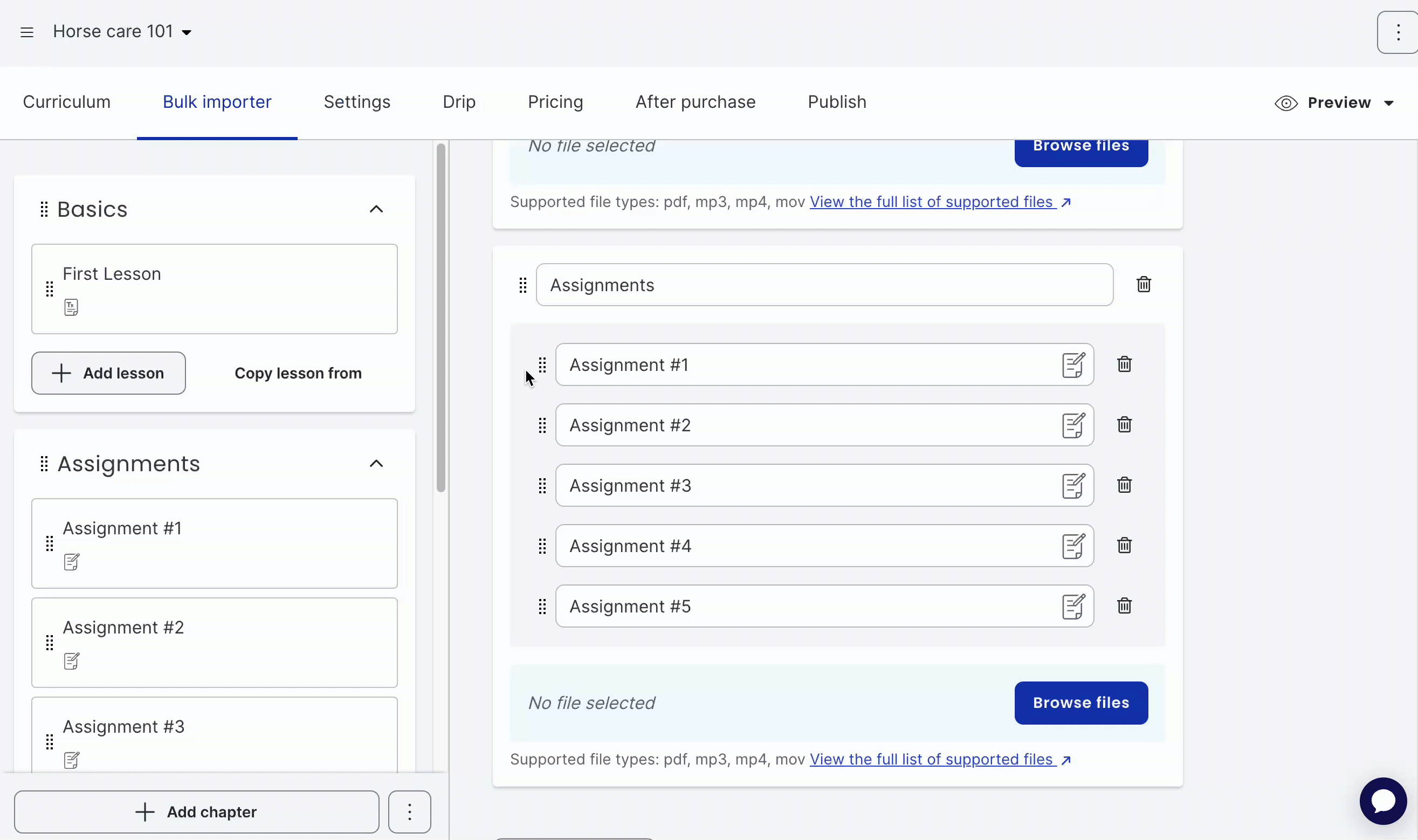Click importer Assignment #2 drag handle
This screenshot has width=1418, height=840.
pos(542,425)
